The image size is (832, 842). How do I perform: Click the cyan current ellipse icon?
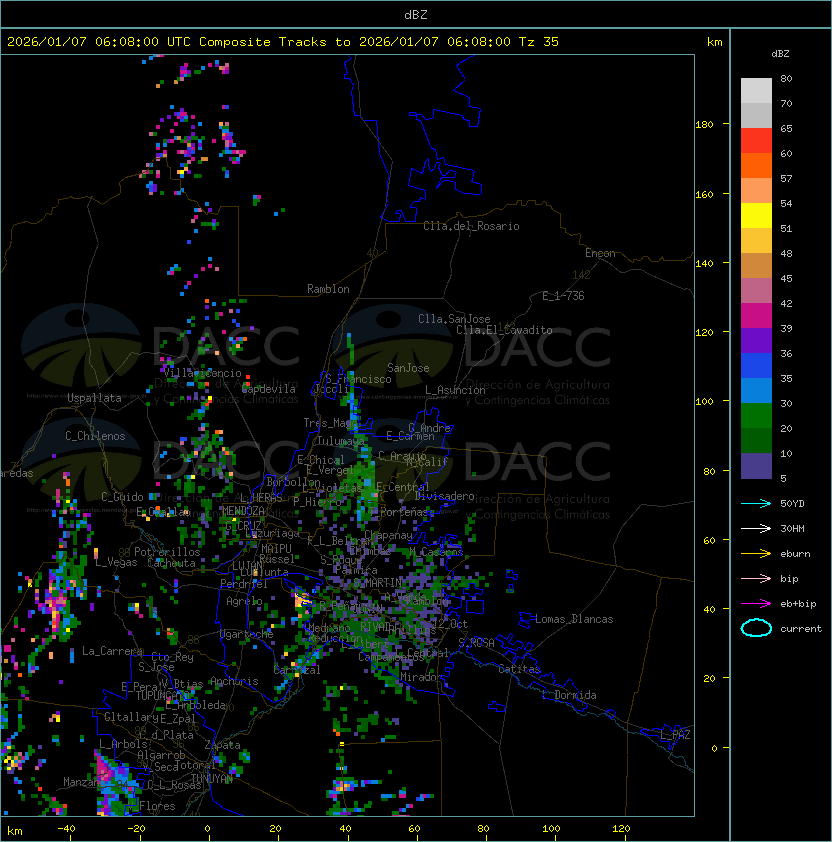click(756, 629)
